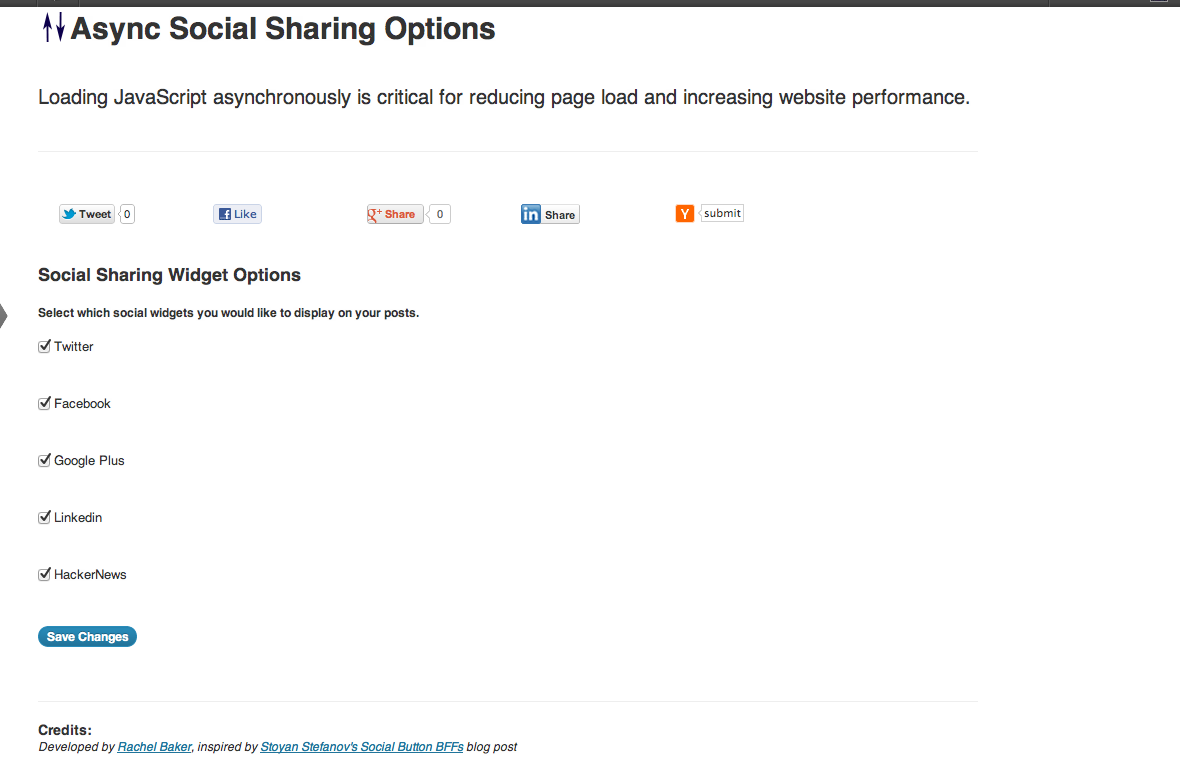Click the orange HackerNews Y icon
This screenshot has width=1180, height=762.
(685, 214)
